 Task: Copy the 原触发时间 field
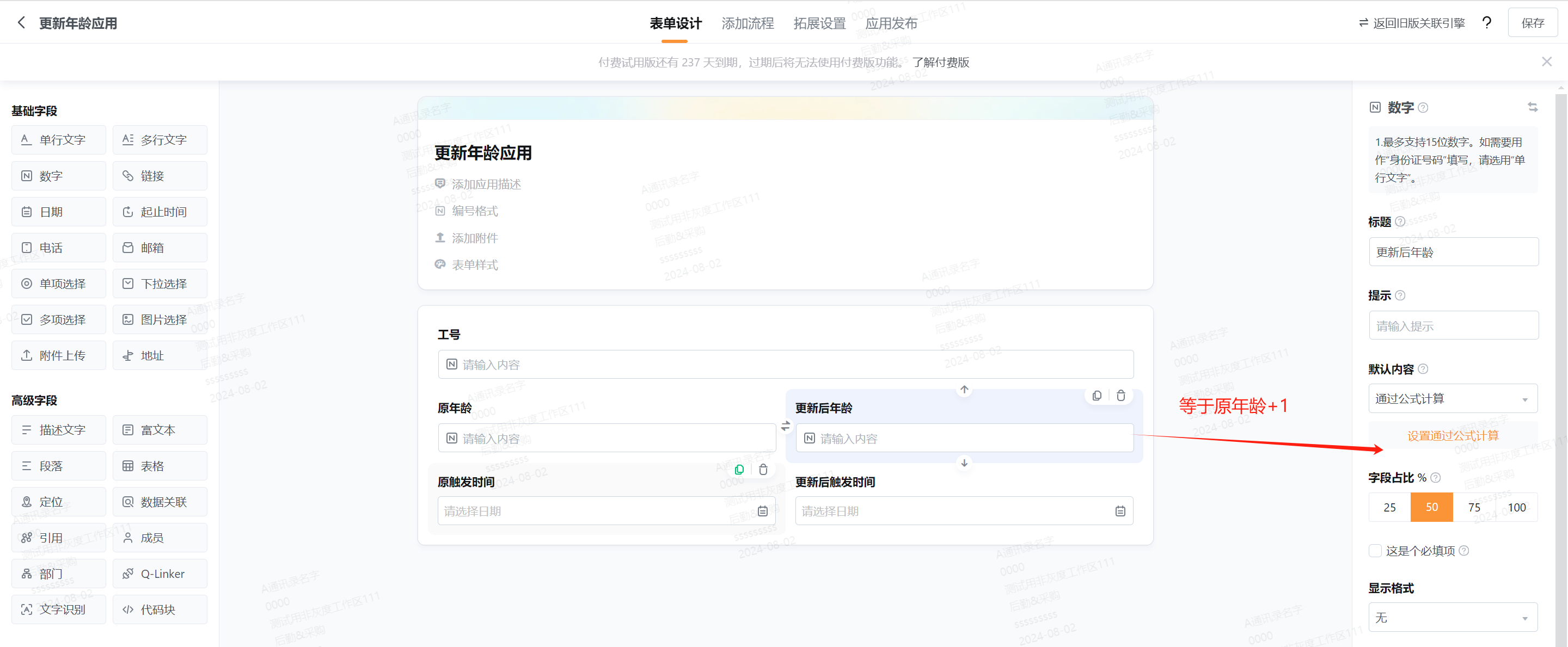[739, 469]
